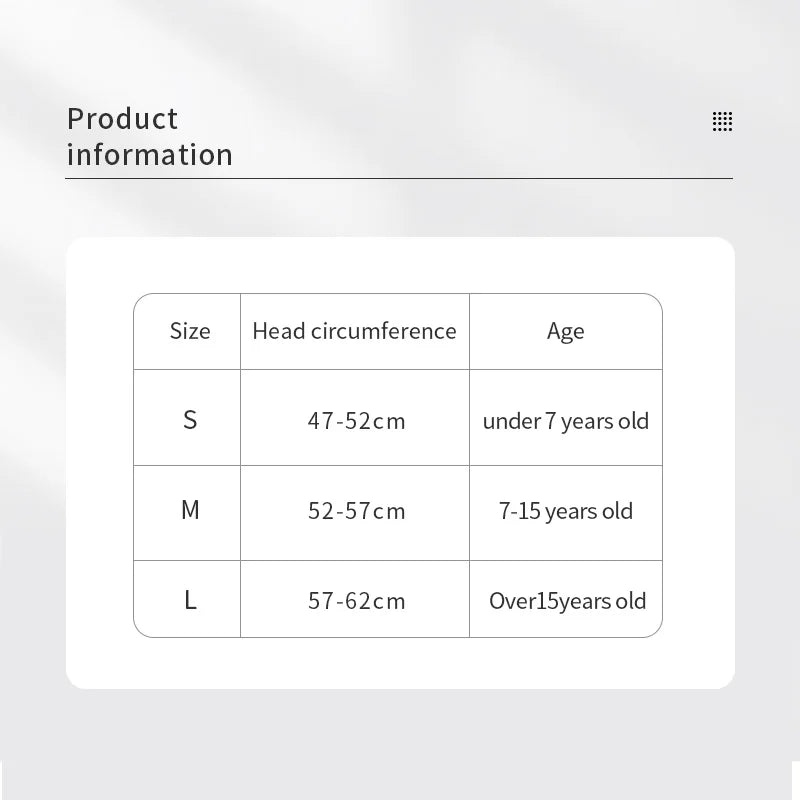The width and height of the screenshot is (800, 800).
Task: Select the Age column header
Action: (x=565, y=332)
